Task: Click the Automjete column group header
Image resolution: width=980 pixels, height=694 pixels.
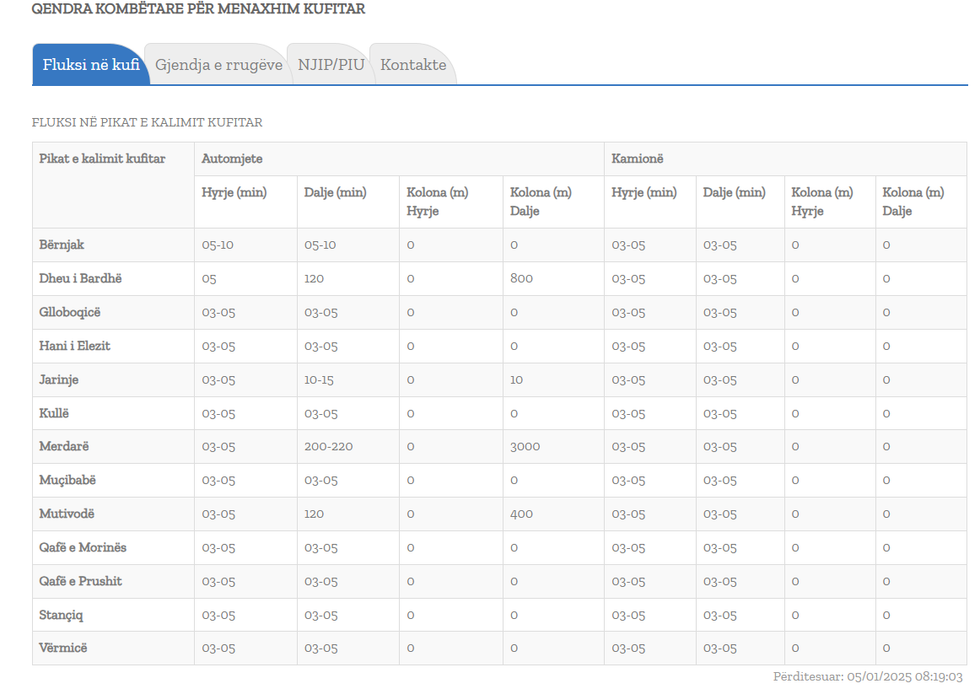Action: pyautogui.click(x=232, y=159)
